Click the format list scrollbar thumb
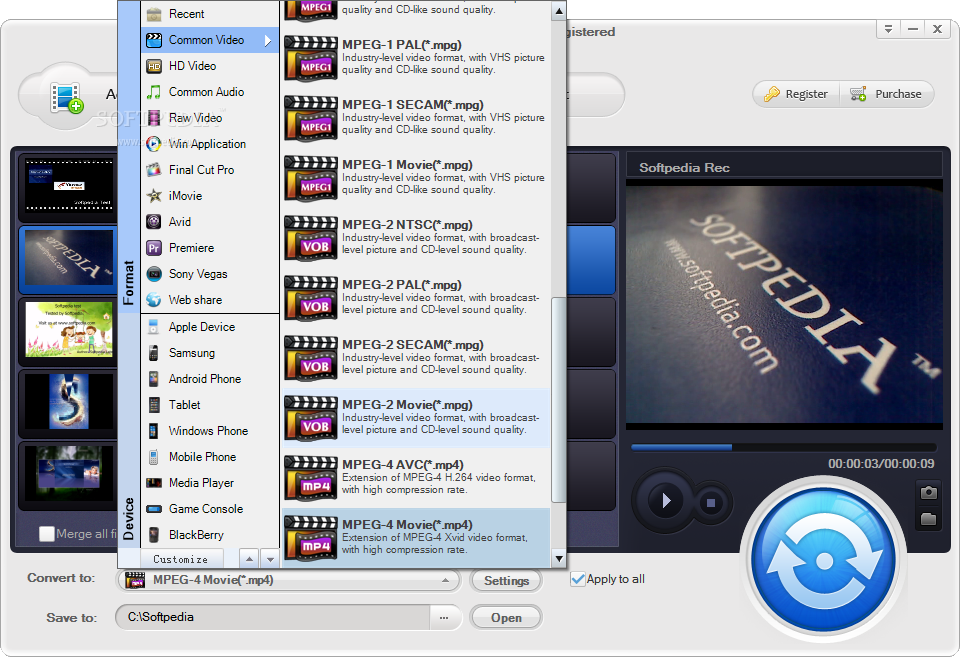Screen dimensions: 960x657 (558, 400)
